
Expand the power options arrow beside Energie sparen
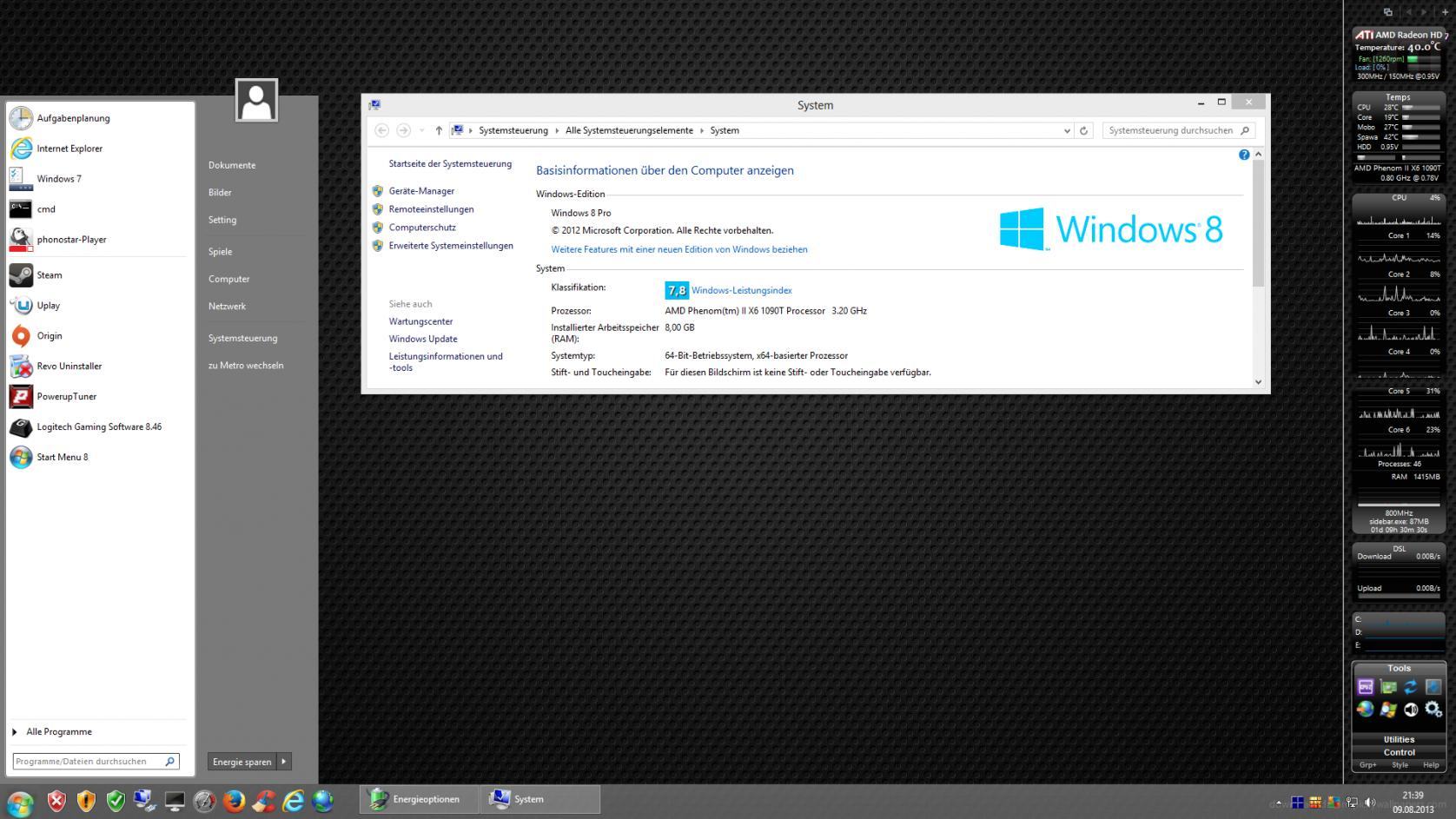pyautogui.click(x=283, y=762)
